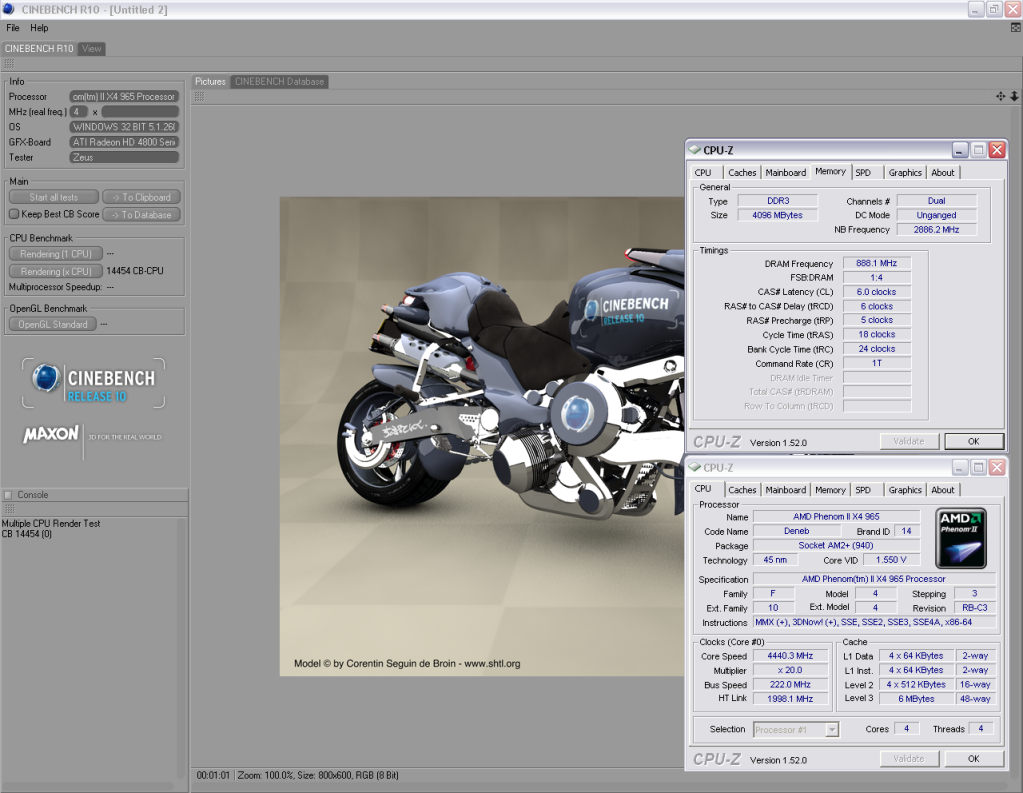This screenshot has width=1023, height=793.
Task: Open Mainboard tab in lower CPU-Z window
Action: [x=786, y=490]
